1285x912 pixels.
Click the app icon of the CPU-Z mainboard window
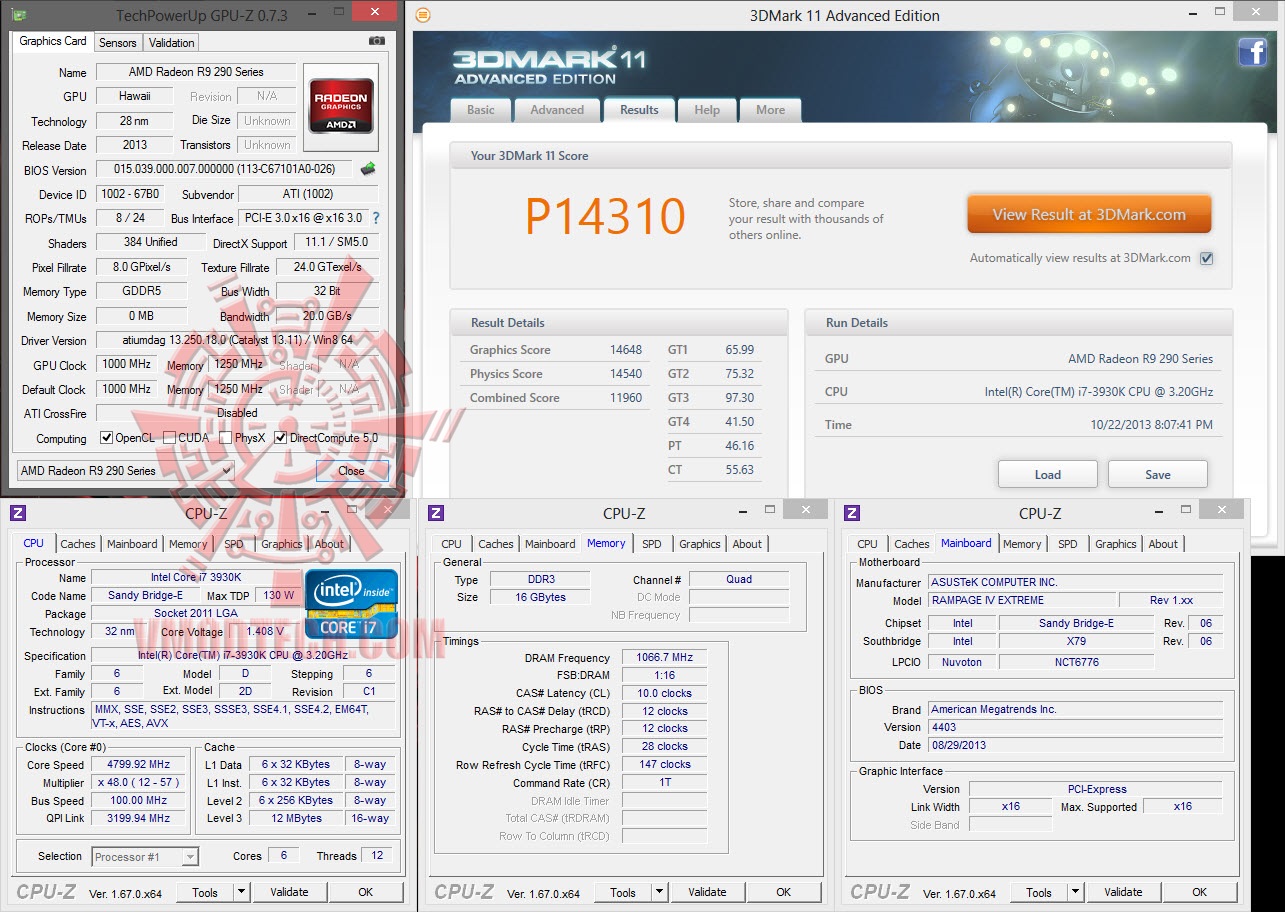click(x=851, y=513)
